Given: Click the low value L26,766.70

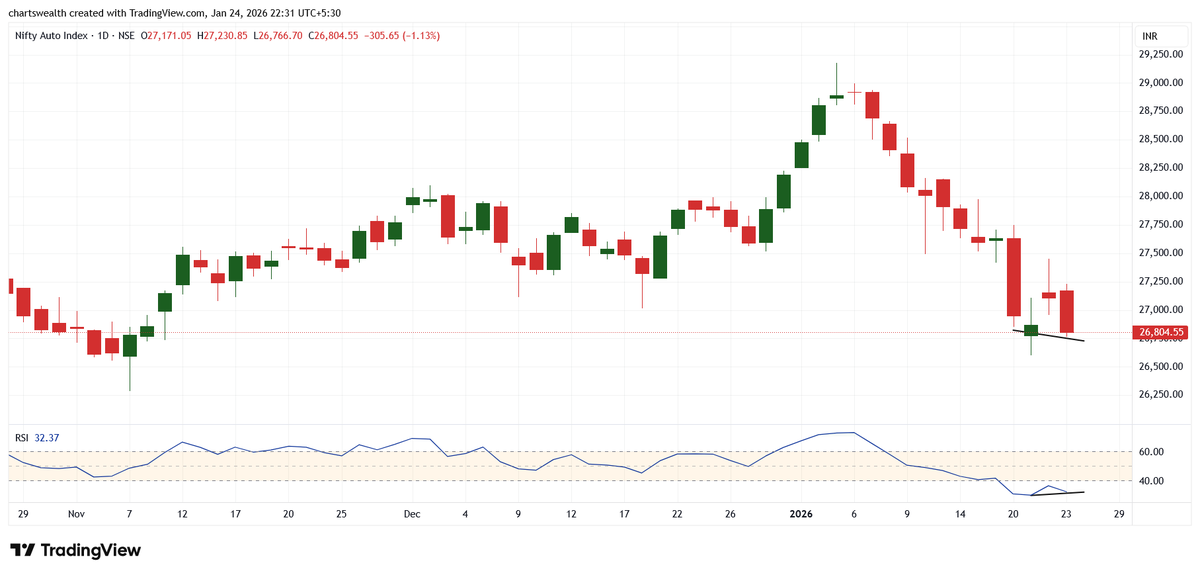Looking at the screenshot, I should 279,36.
